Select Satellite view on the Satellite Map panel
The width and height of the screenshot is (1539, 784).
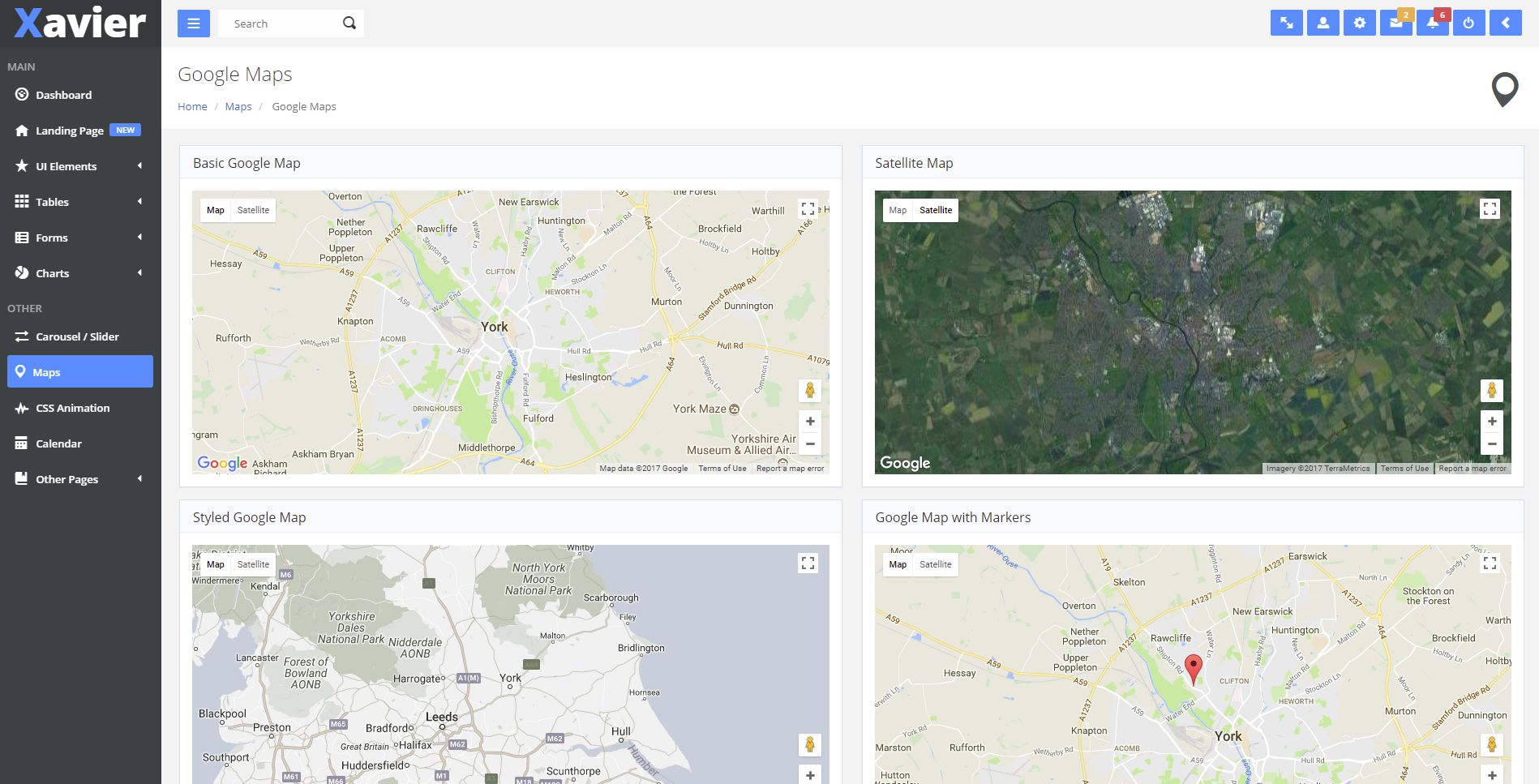point(936,210)
